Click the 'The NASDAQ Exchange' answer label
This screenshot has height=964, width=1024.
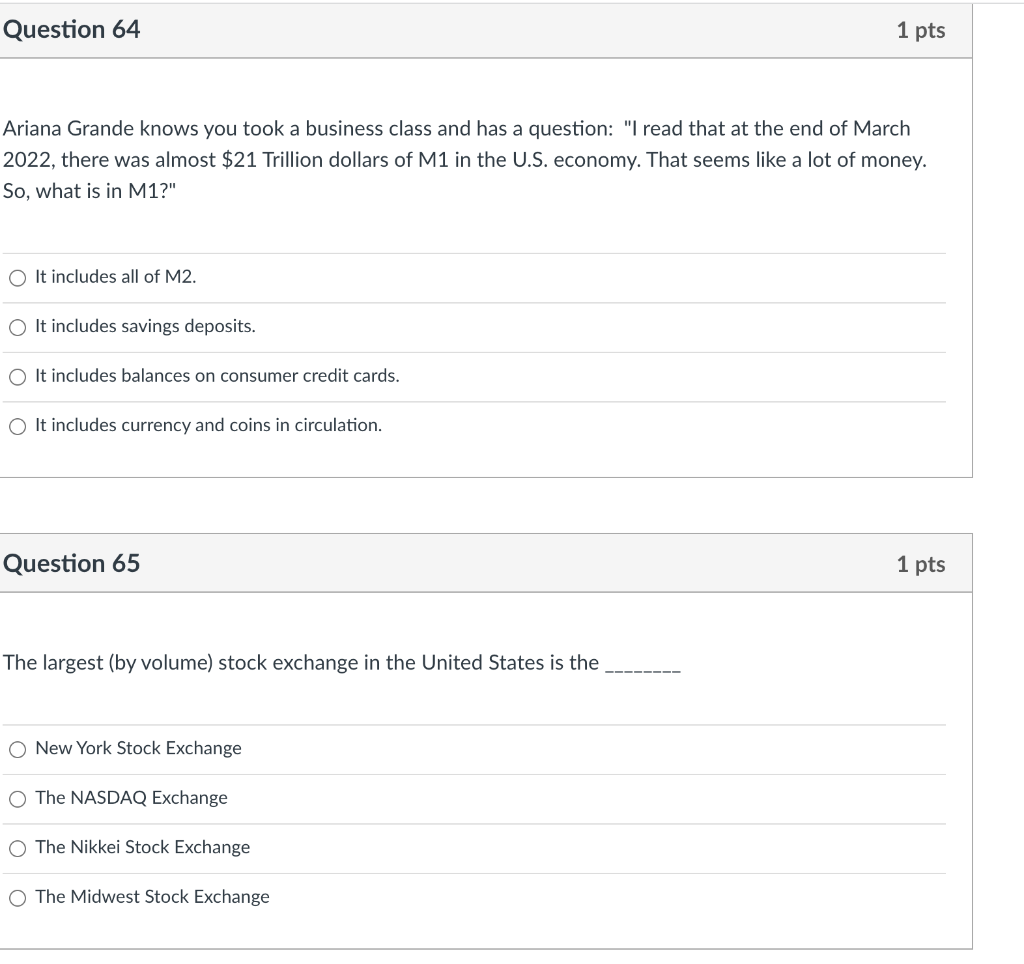131,798
